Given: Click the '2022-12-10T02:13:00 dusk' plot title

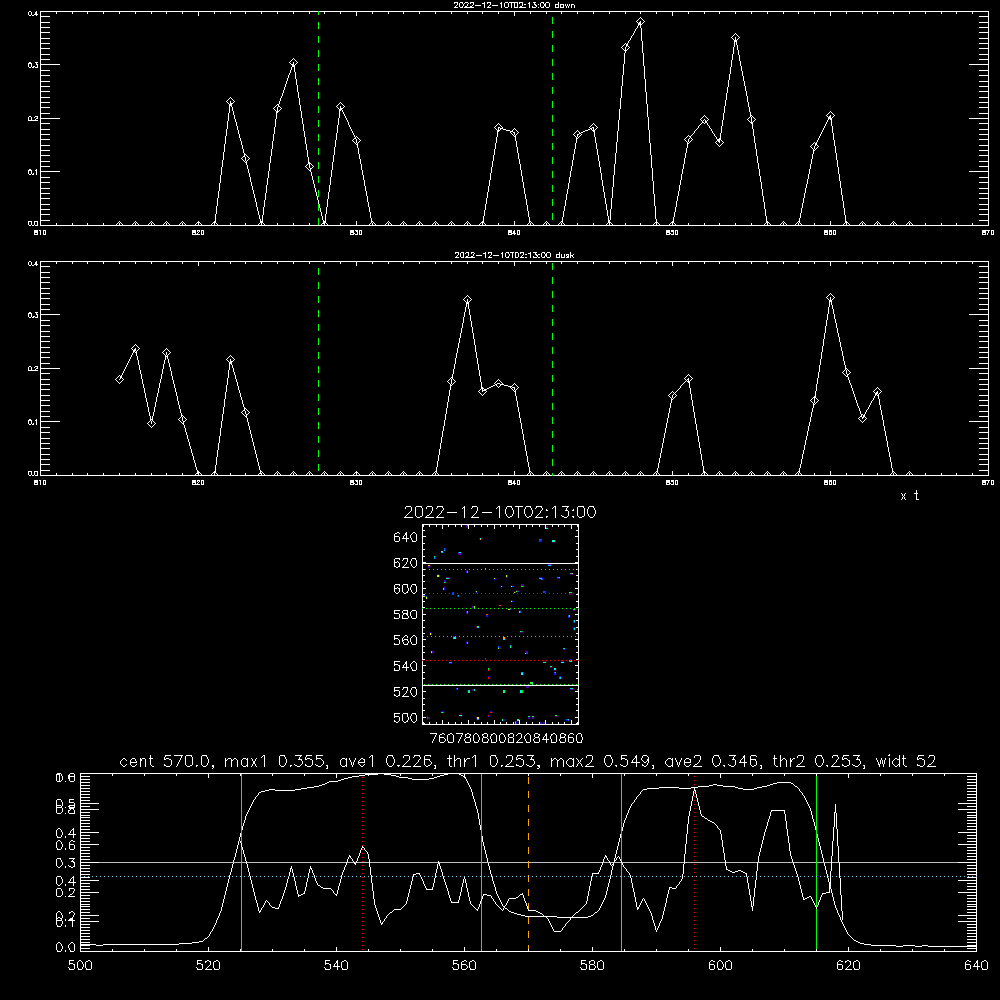Looking at the screenshot, I should (x=514, y=255).
